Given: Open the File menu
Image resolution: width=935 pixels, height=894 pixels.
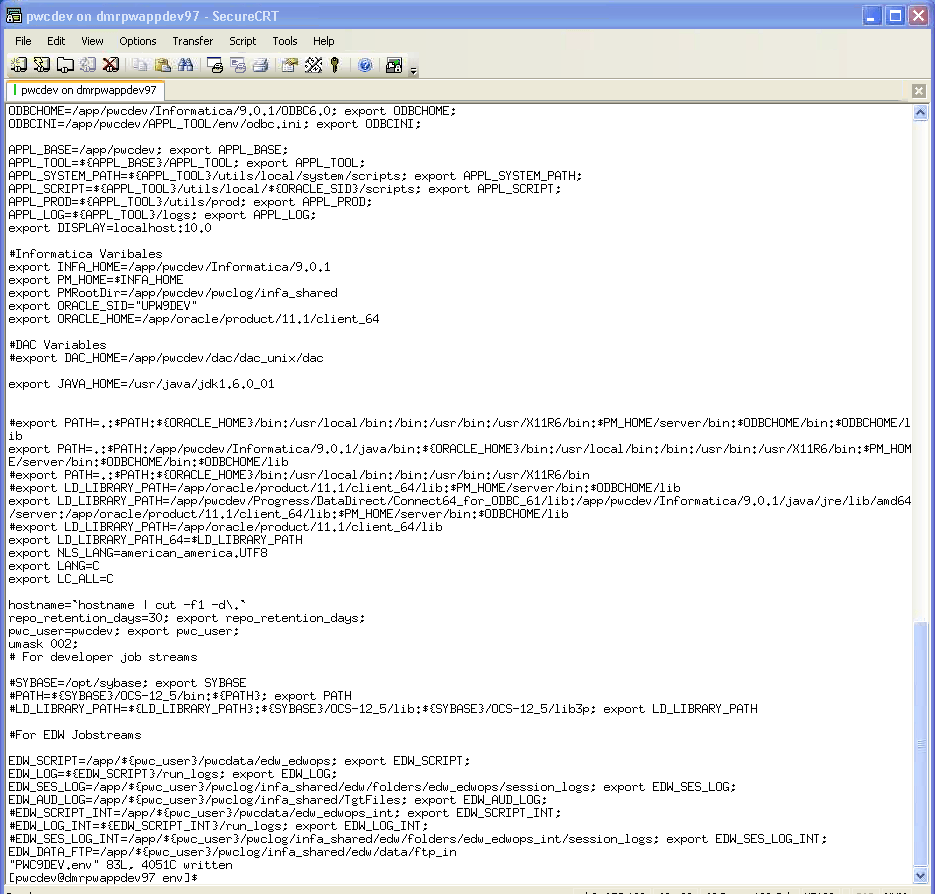Looking at the screenshot, I should coord(23,41).
